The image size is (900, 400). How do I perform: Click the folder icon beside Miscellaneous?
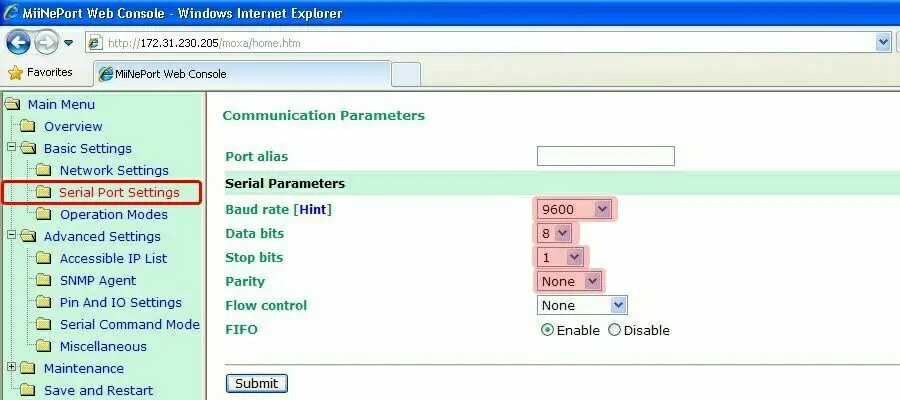43,346
